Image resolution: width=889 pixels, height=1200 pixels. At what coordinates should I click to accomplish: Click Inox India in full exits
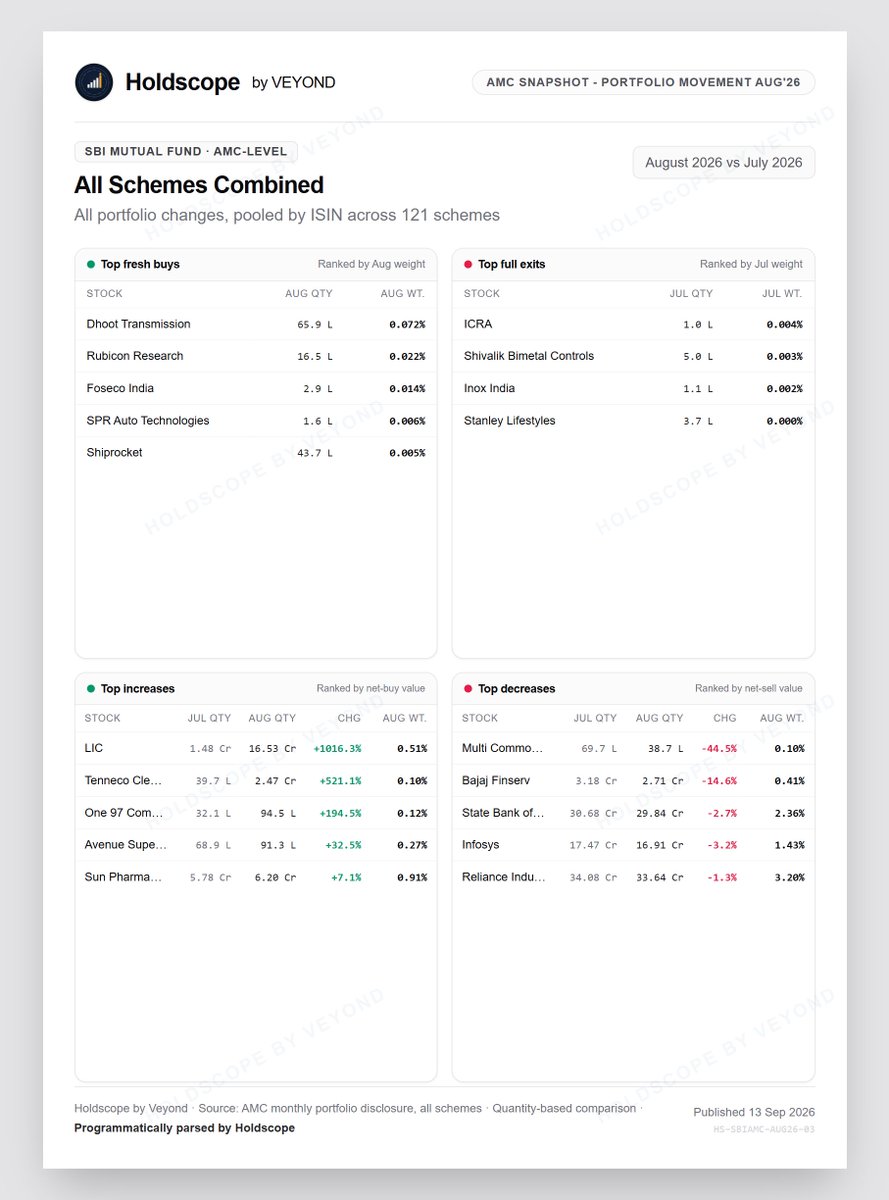pyautogui.click(x=633, y=388)
